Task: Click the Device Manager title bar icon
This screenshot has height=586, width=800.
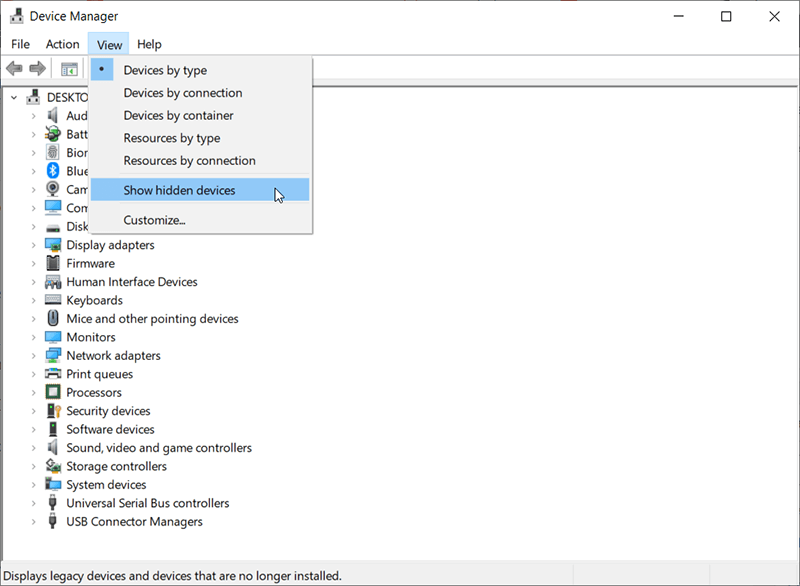Action: coord(17,16)
